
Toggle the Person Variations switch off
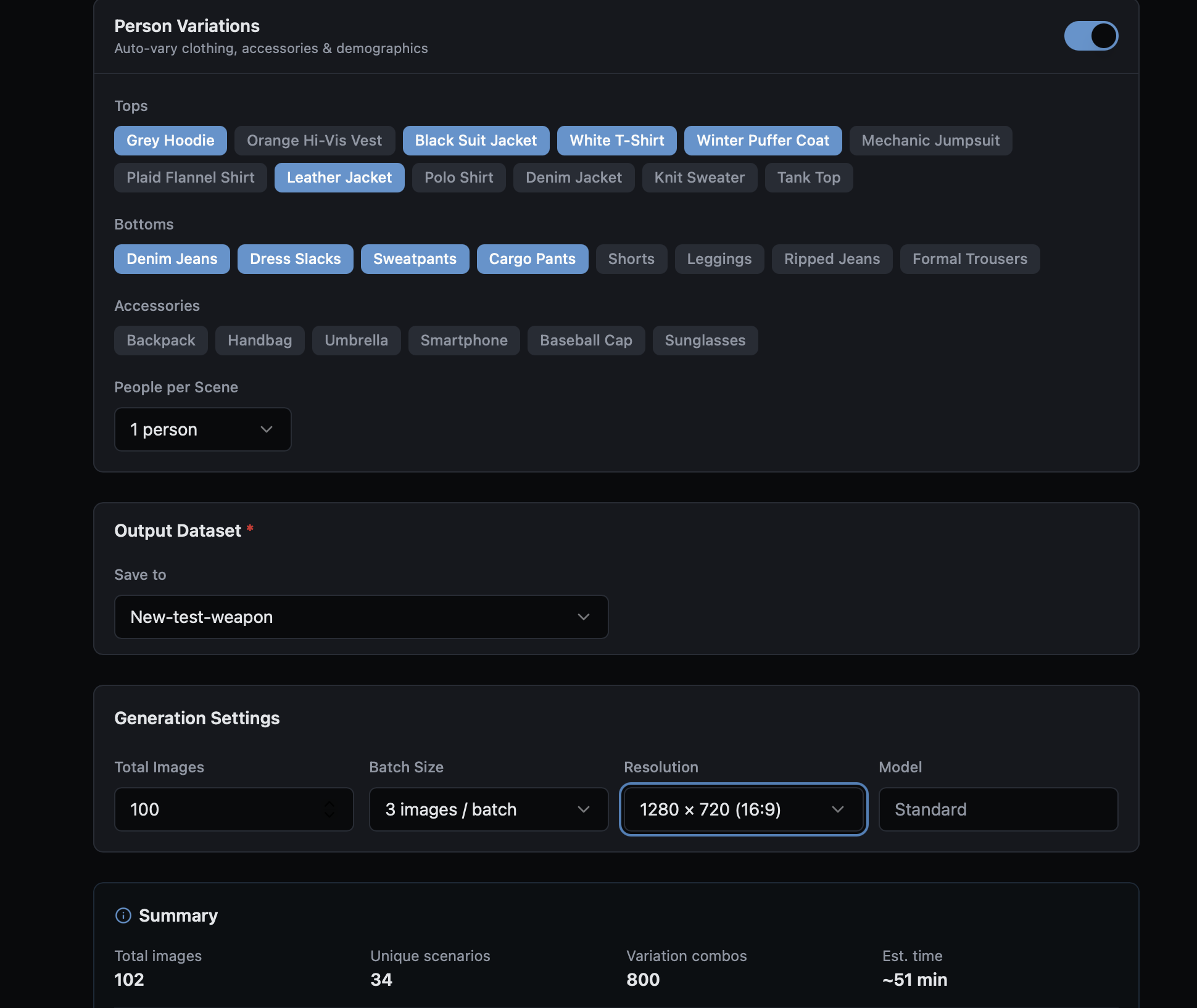click(1091, 36)
